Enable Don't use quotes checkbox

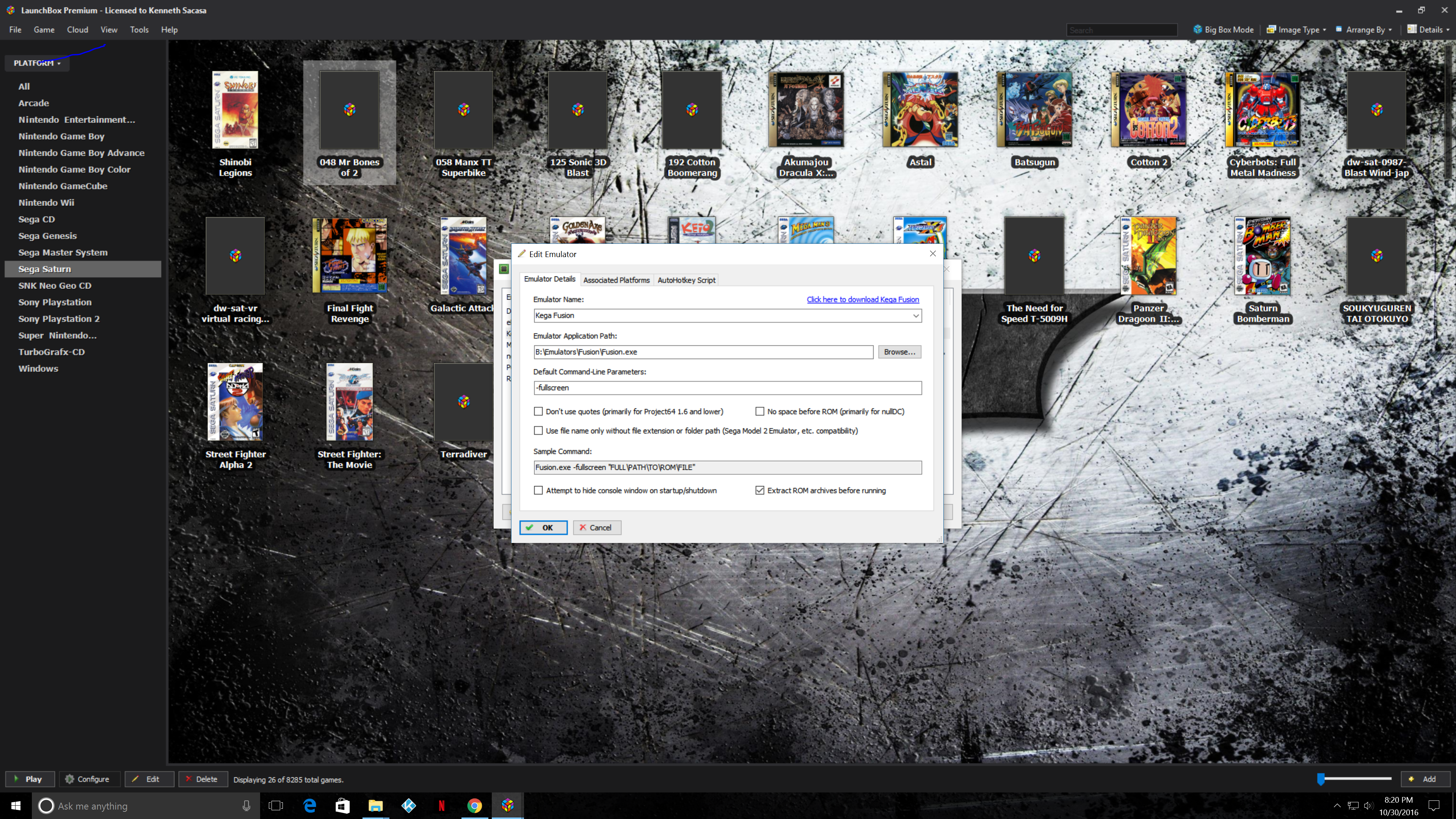coord(538,411)
